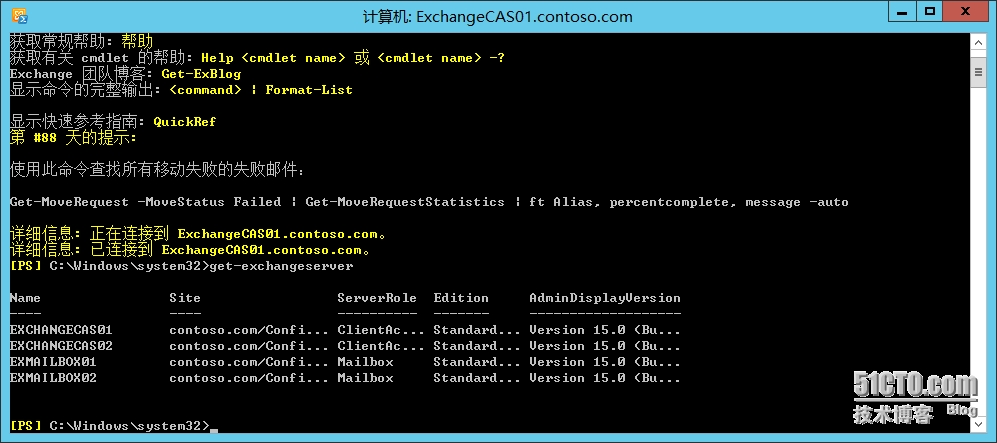The height and width of the screenshot is (443, 997).
Task: Click the AdminDisplayVersion column header
Action: point(605,298)
